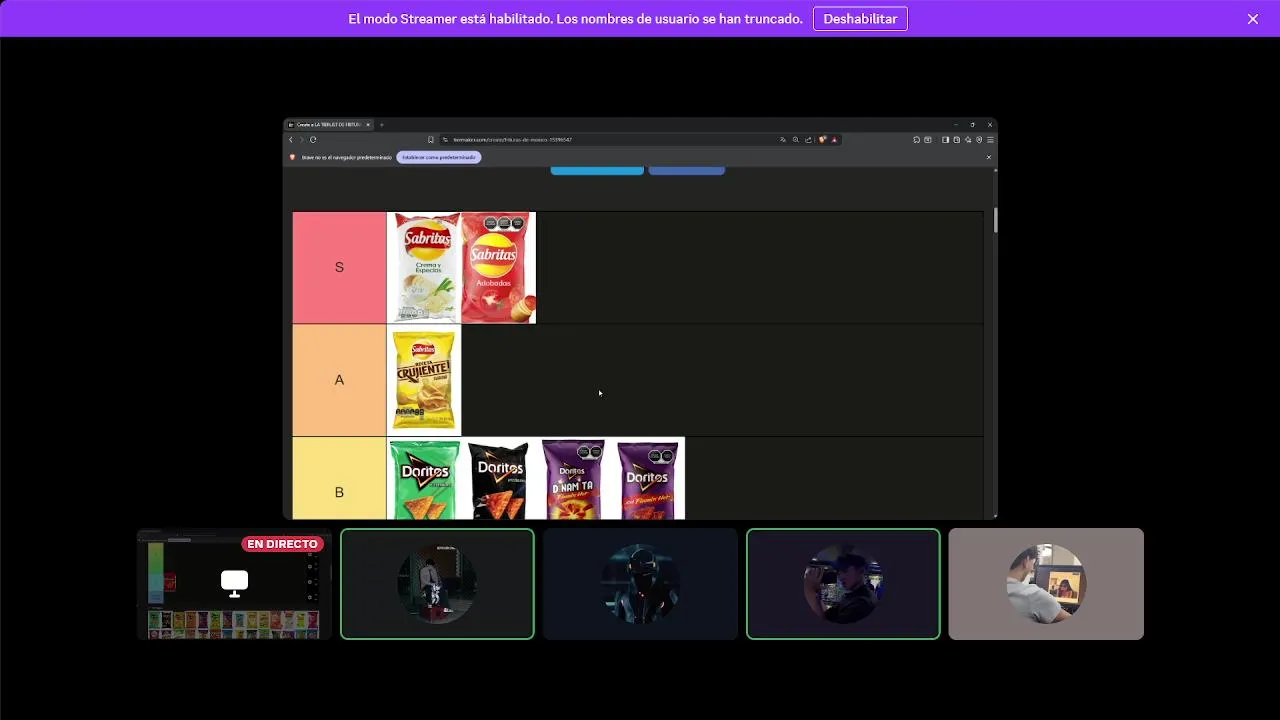Select the green Doritos bag
The image size is (1280, 720).
click(424, 479)
